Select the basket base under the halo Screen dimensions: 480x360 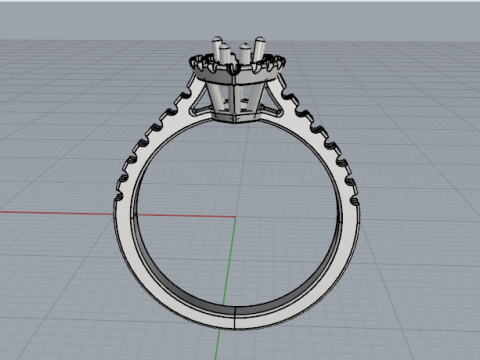(237, 116)
